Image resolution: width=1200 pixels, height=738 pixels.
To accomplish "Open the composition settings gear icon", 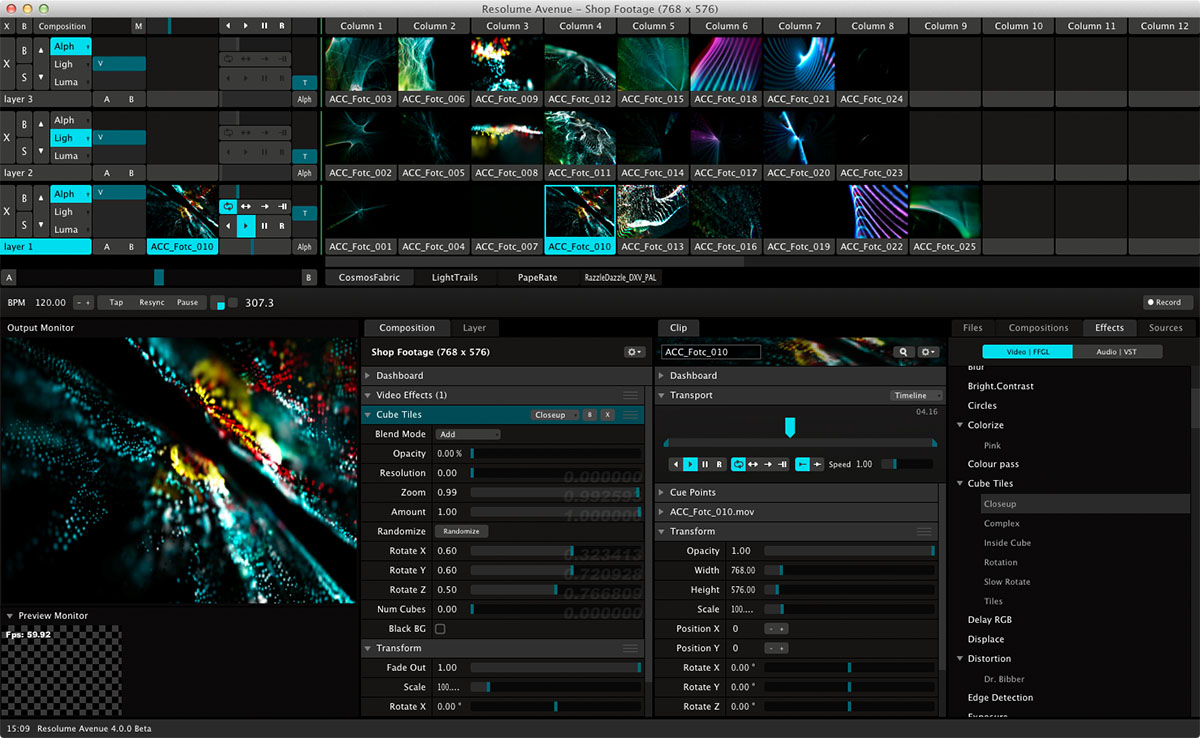I will [633, 351].
